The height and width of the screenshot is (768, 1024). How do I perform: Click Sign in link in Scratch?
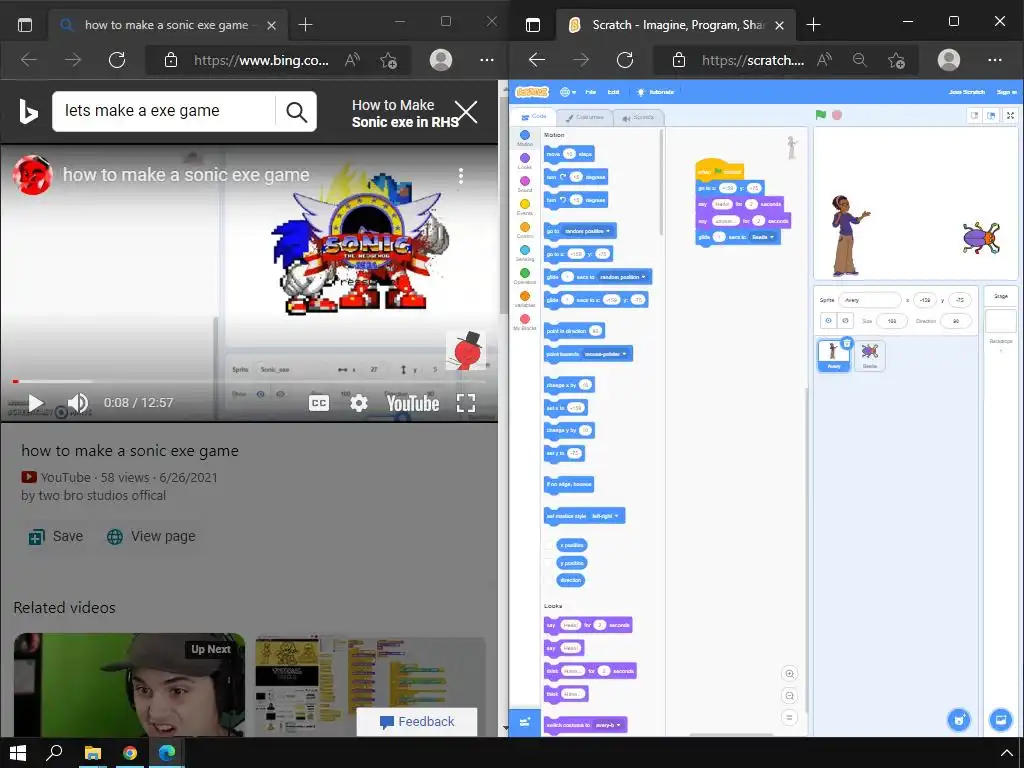tap(1006, 92)
